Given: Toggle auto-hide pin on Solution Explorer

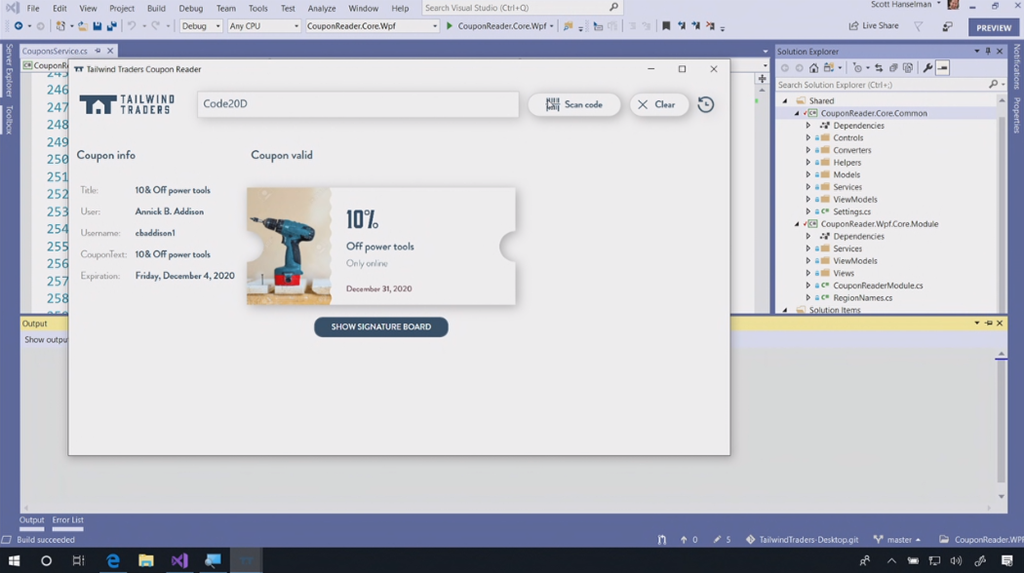Looking at the screenshot, I should tap(988, 51).
